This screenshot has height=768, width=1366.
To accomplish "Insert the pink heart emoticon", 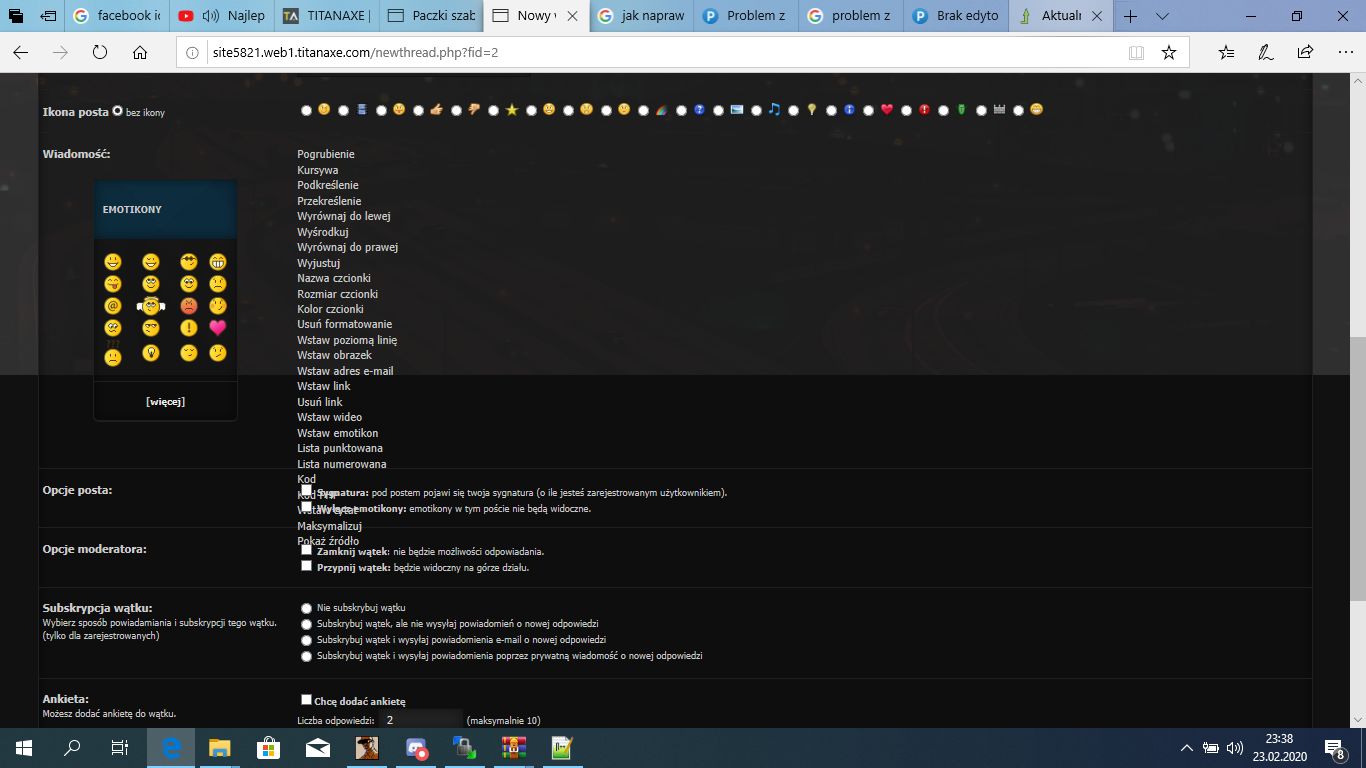I will tap(217, 328).
